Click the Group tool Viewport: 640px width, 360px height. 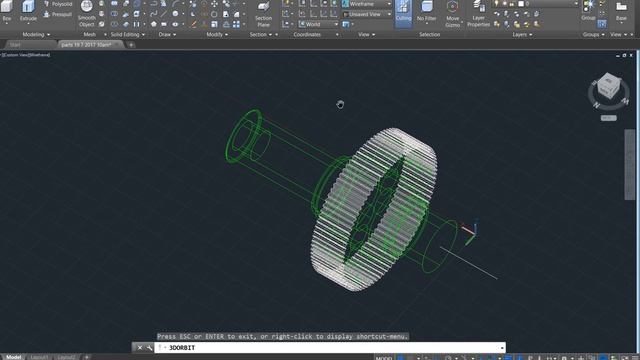coord(588,11)
